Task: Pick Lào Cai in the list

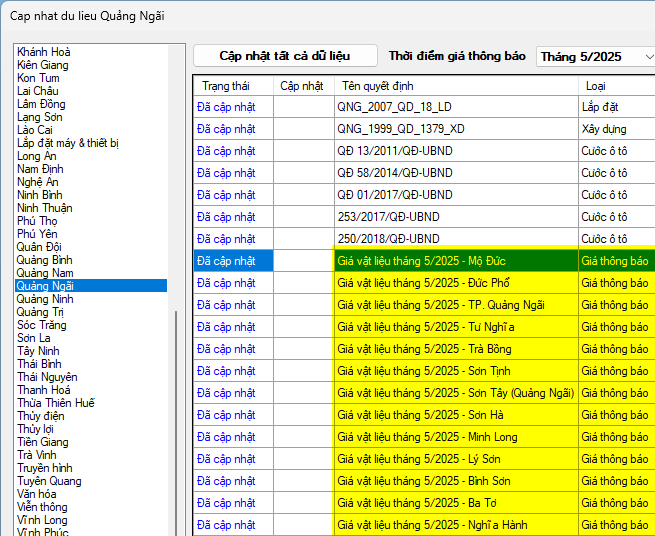Action: point(35,130)
